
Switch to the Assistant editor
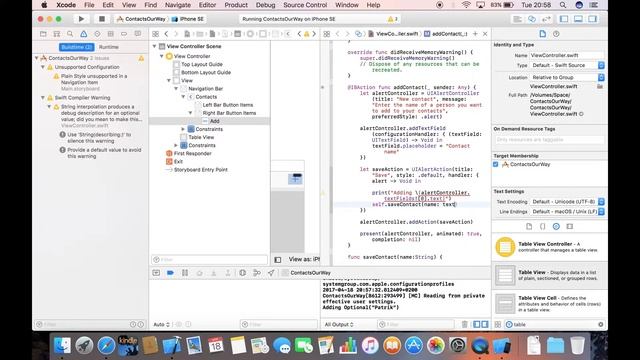coord(532,19)
